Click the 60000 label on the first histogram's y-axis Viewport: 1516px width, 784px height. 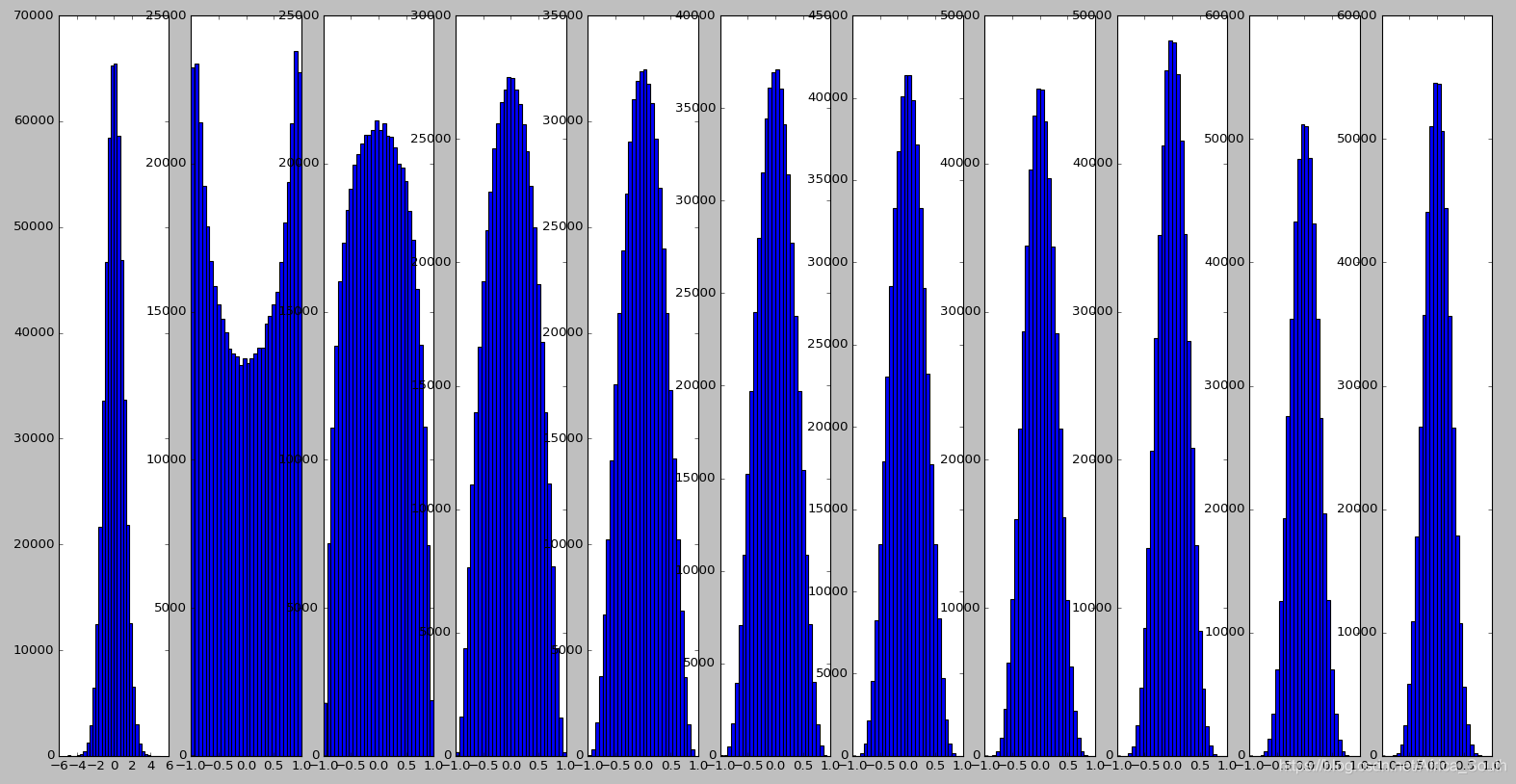pos(35,121)
